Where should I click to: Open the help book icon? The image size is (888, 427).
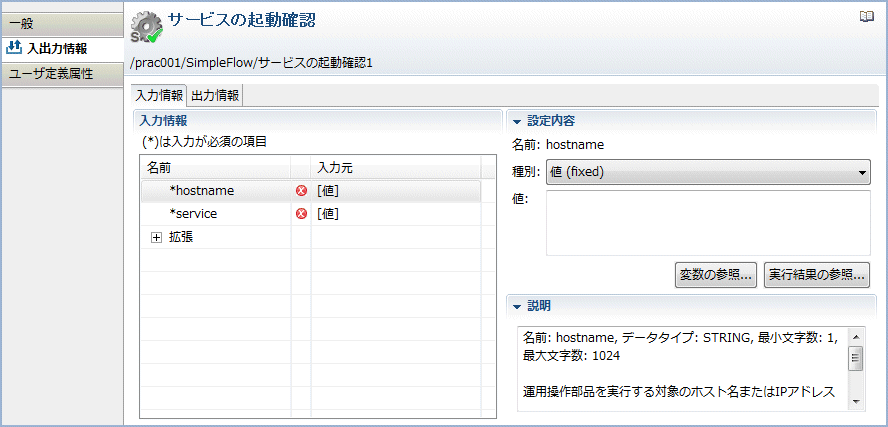tap(866, 17)
